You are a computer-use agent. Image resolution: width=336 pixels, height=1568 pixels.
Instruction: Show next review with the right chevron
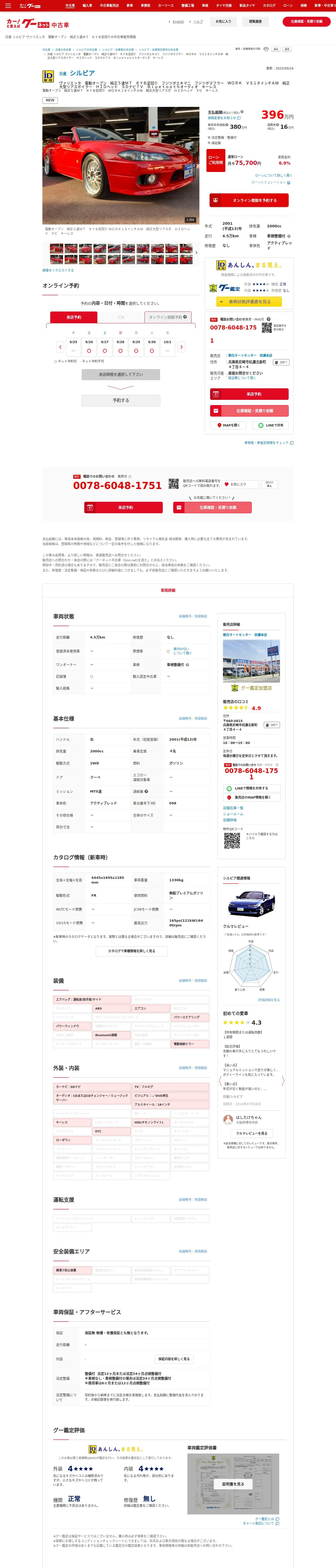pyautogui.click(x=283, y=1081)
